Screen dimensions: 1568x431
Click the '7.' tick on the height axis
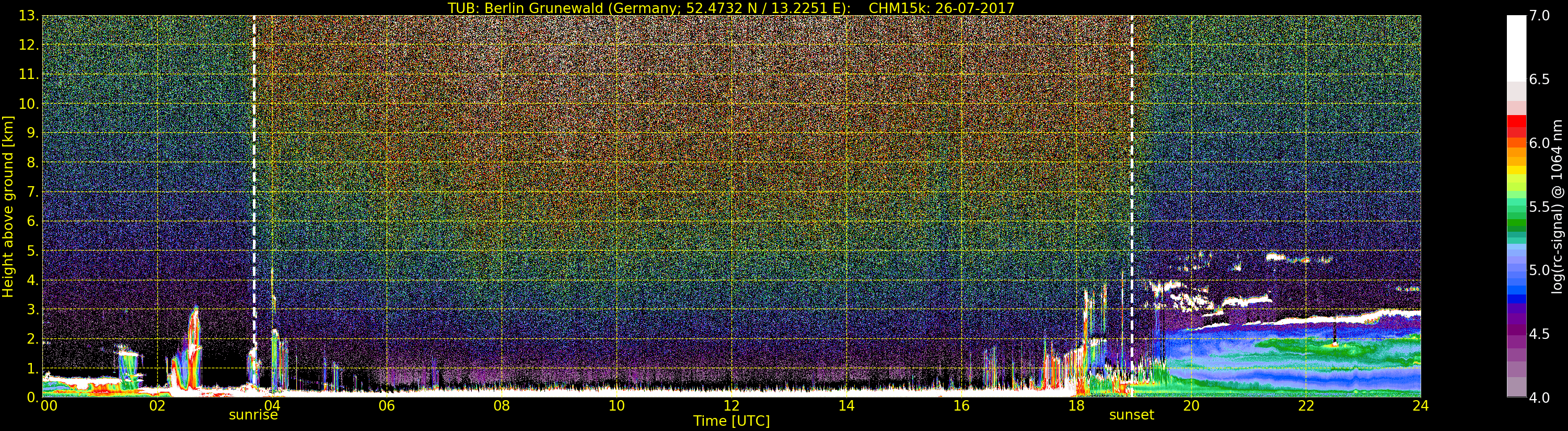33,192
